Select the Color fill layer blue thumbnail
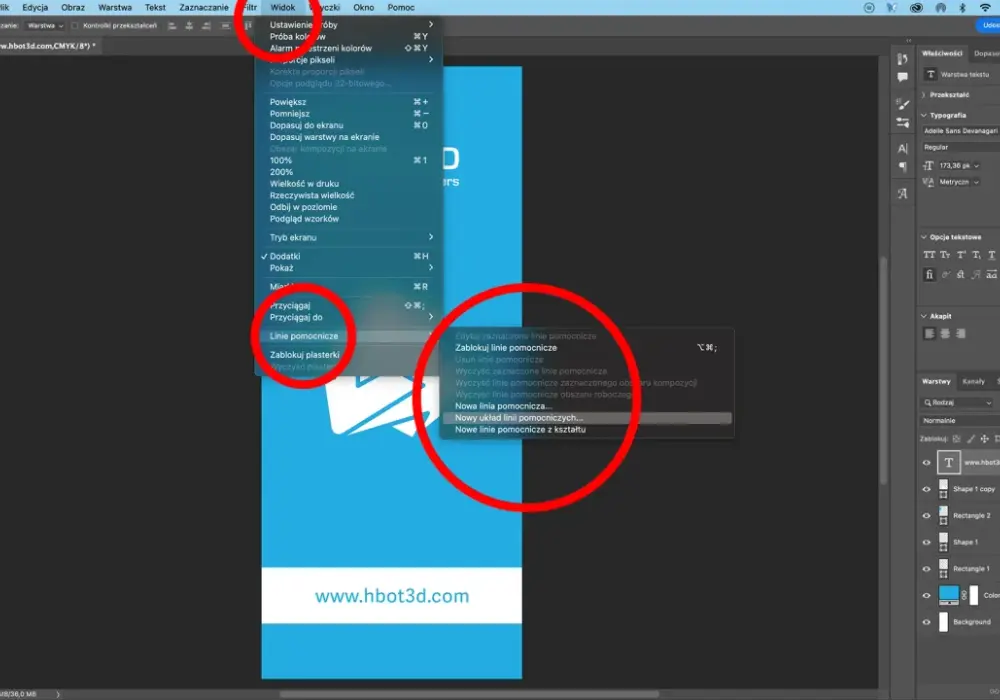This screenshot has width=1000, height=700. [x=948, y=595]
